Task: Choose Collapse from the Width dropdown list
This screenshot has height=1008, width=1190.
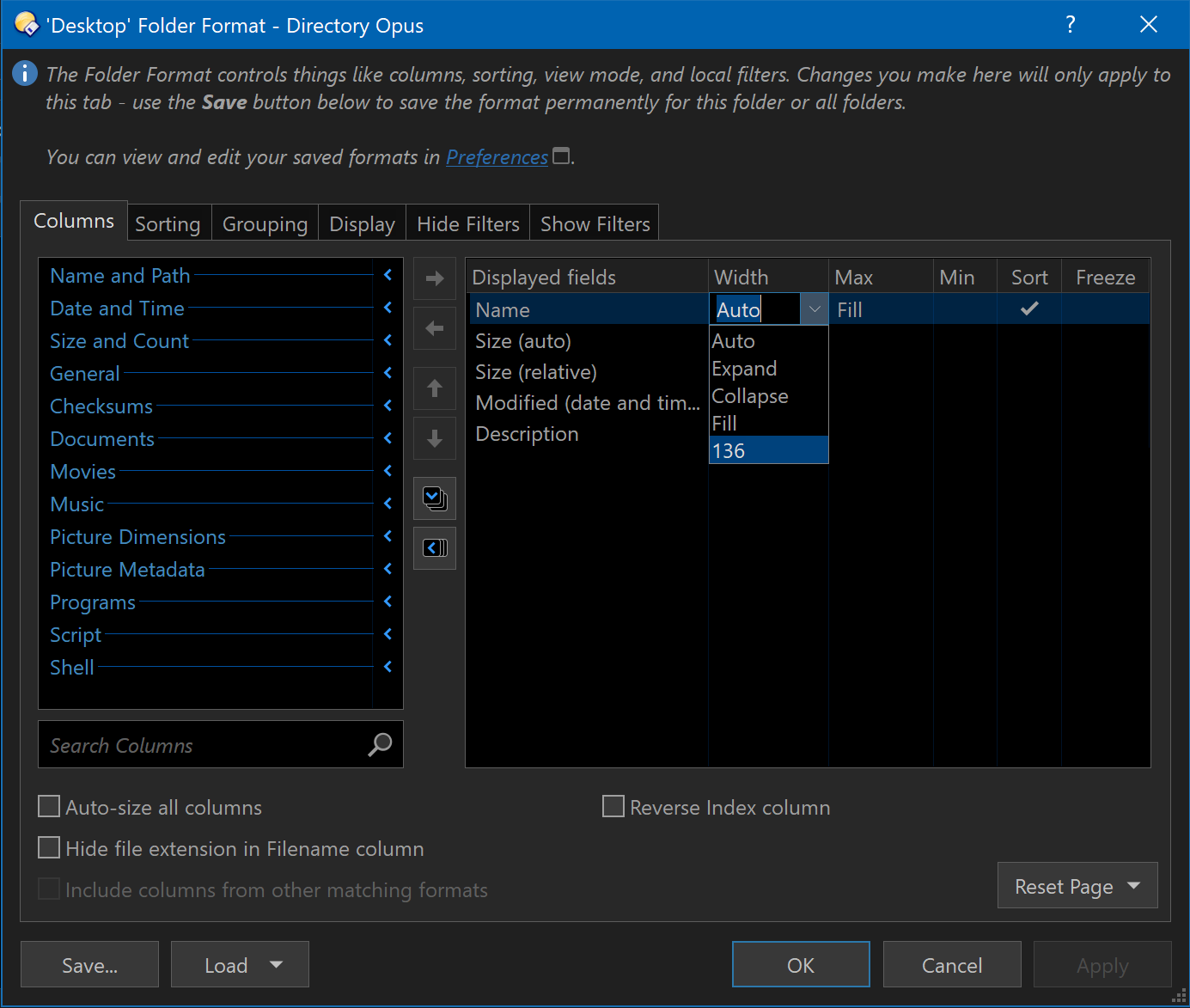Action: tap(750, 396)
